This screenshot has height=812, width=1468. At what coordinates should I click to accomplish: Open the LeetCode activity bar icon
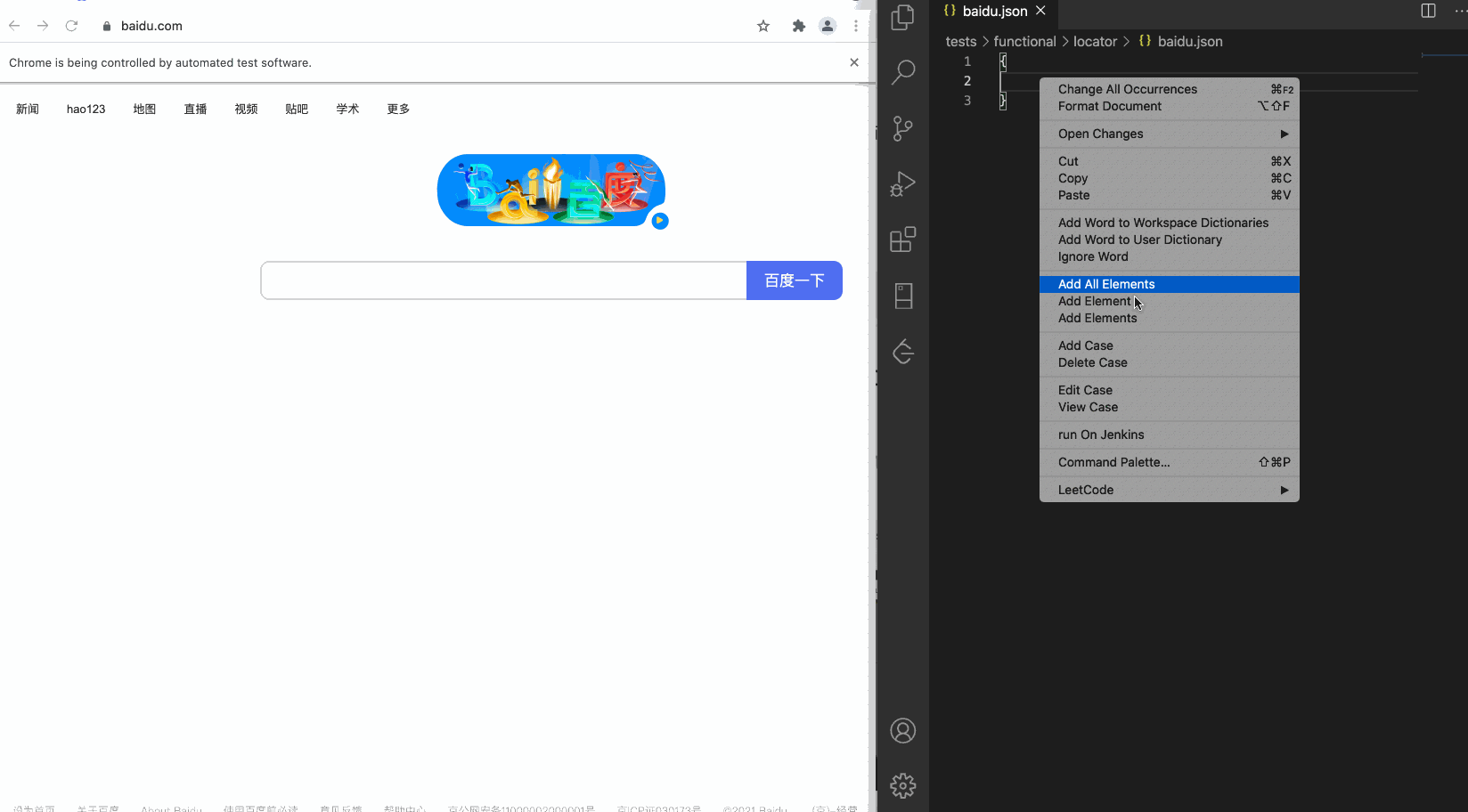tap(902, 352)
